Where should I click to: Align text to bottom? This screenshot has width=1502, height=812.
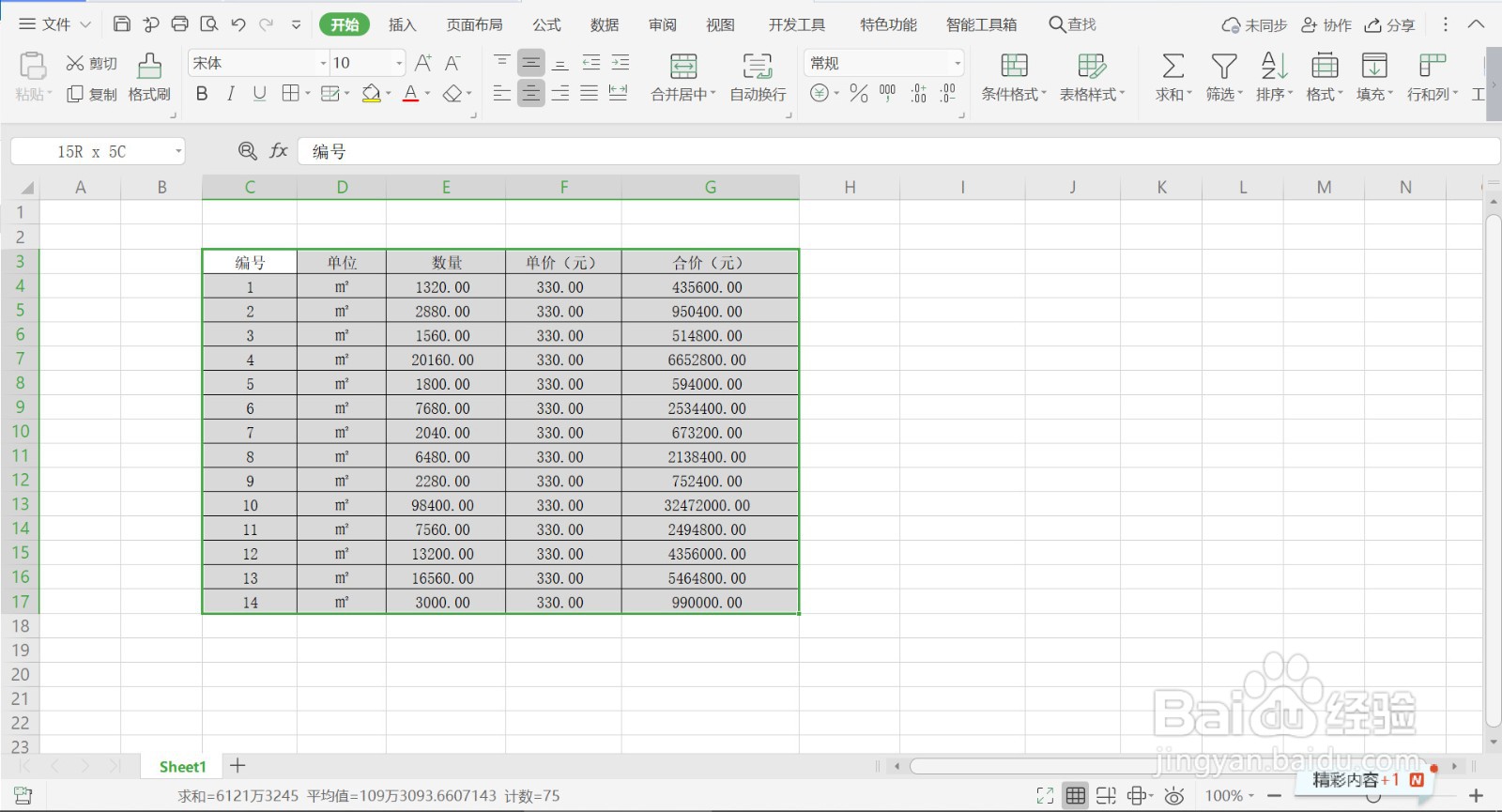560,63
